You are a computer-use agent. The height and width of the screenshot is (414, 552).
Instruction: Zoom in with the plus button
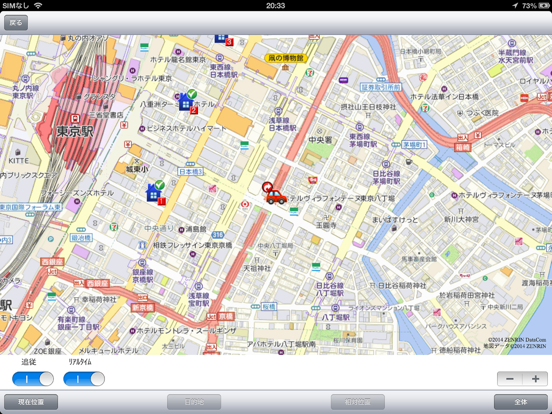pos(535,379)
